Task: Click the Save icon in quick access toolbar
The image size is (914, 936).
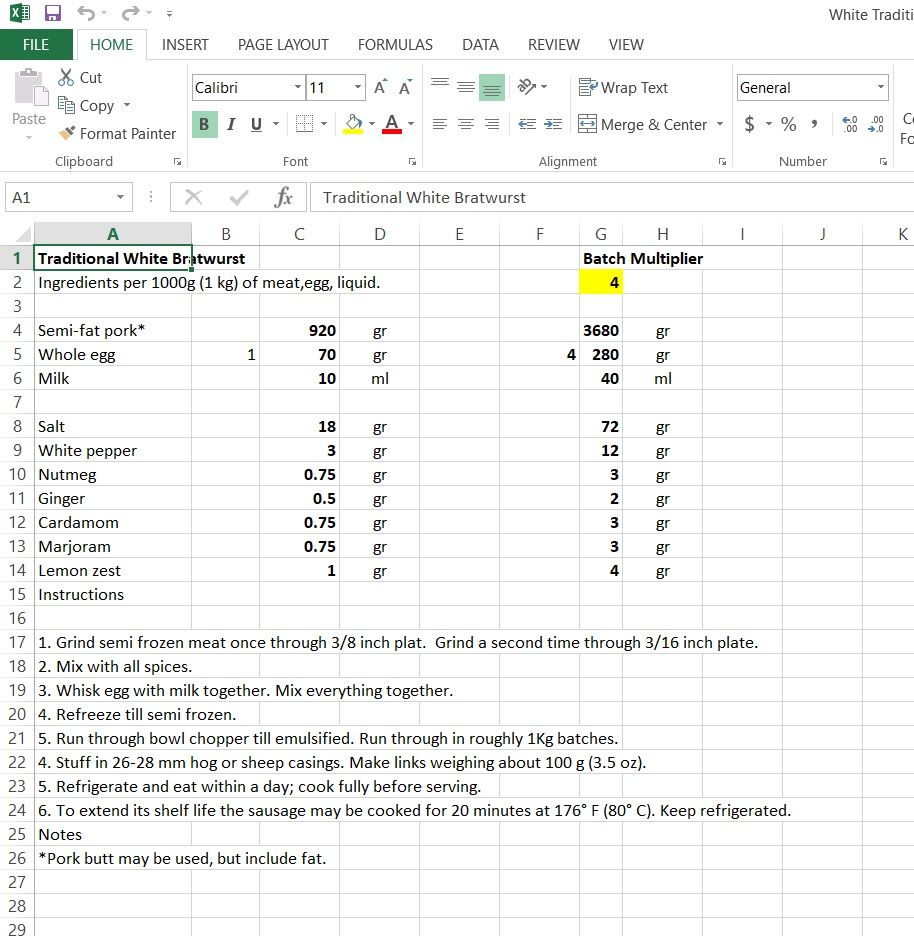Action: click(x=53, y=13)
